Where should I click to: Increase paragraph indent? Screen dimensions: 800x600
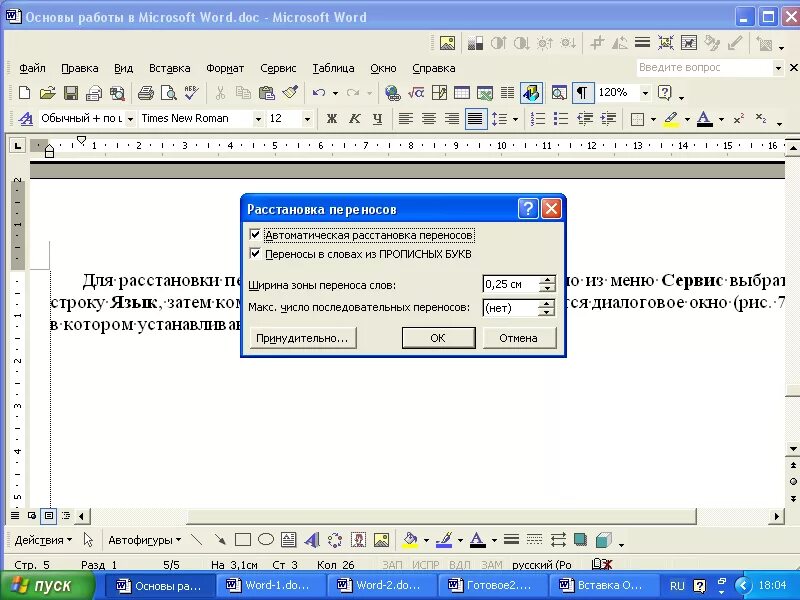608,119
